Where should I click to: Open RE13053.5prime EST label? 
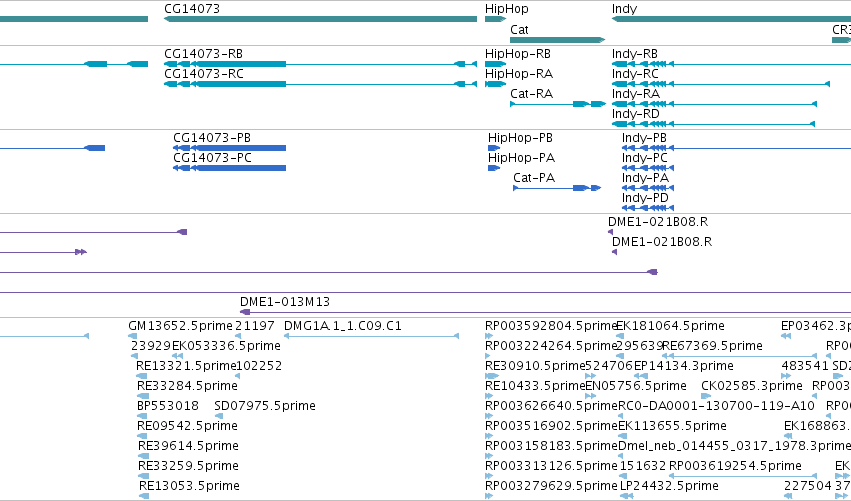tap(189, 486)
